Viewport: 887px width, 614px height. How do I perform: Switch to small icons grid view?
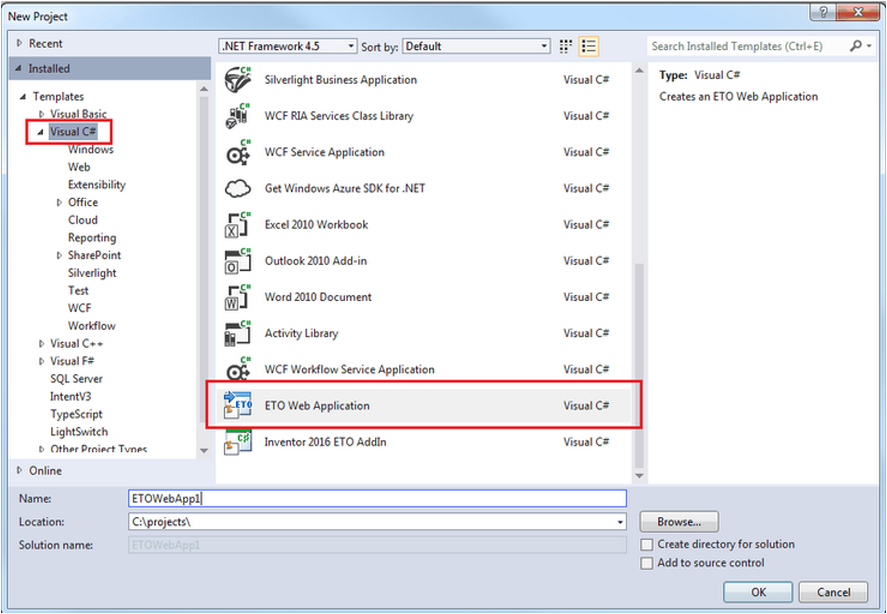tap(565, 46)
